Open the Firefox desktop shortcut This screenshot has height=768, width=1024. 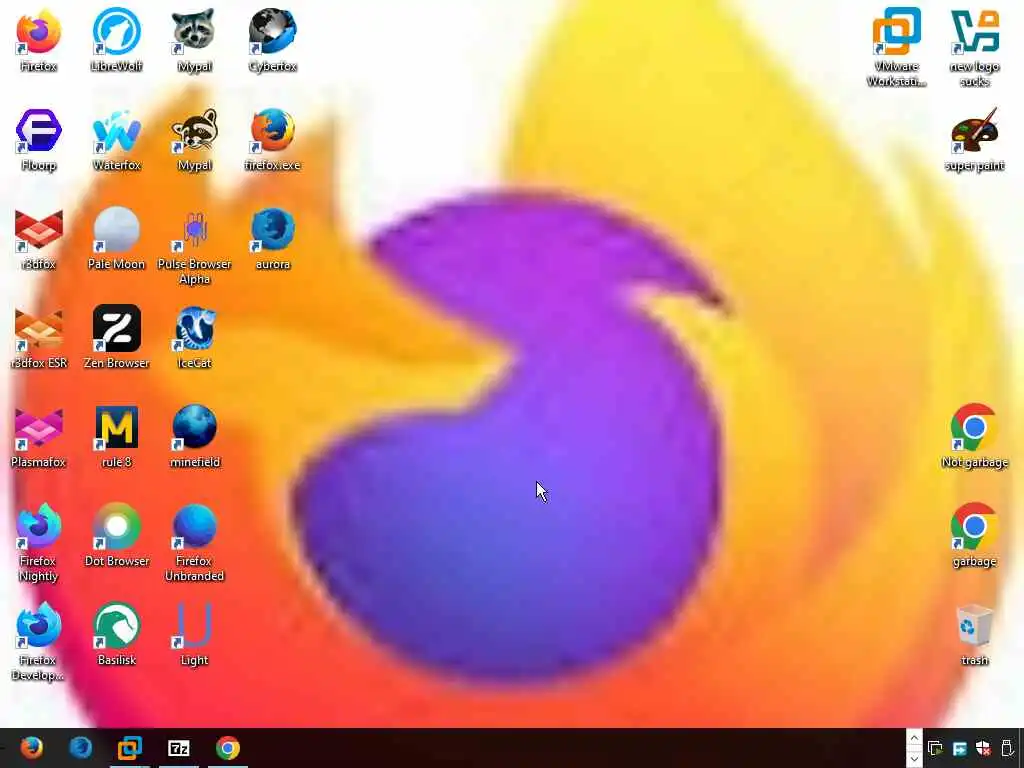[39, 40]
